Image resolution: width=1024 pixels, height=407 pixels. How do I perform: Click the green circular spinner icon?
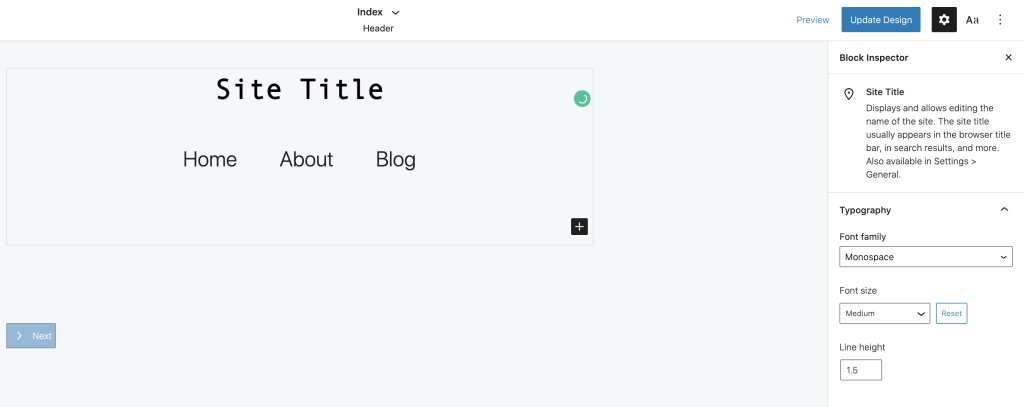point(582,98)
